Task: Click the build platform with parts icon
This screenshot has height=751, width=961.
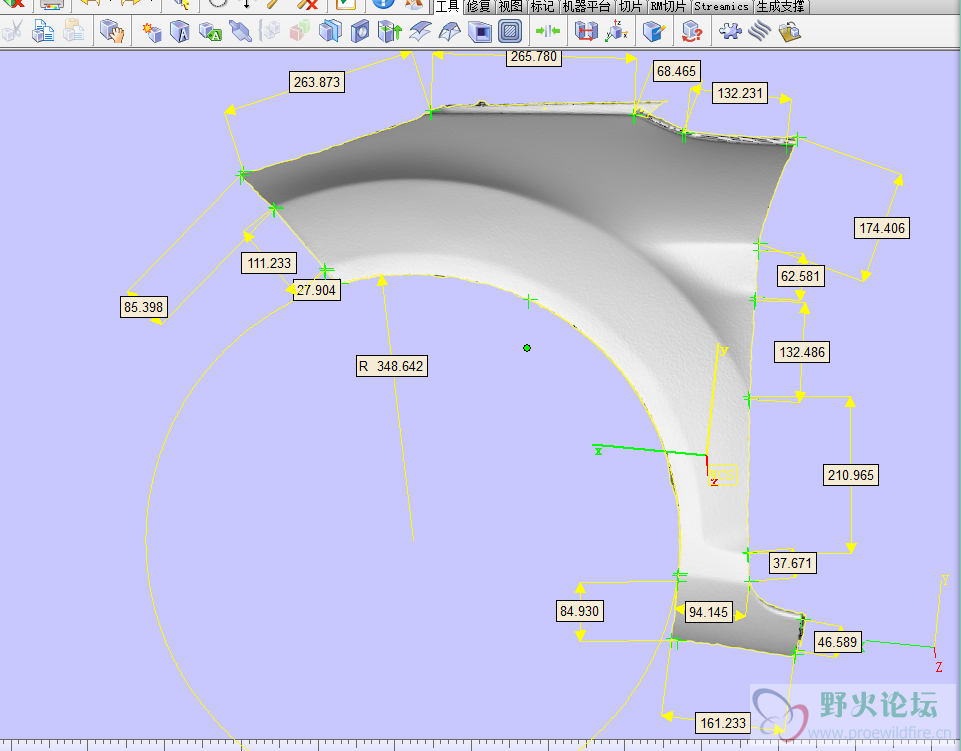Action: click(x=790, y=31)
